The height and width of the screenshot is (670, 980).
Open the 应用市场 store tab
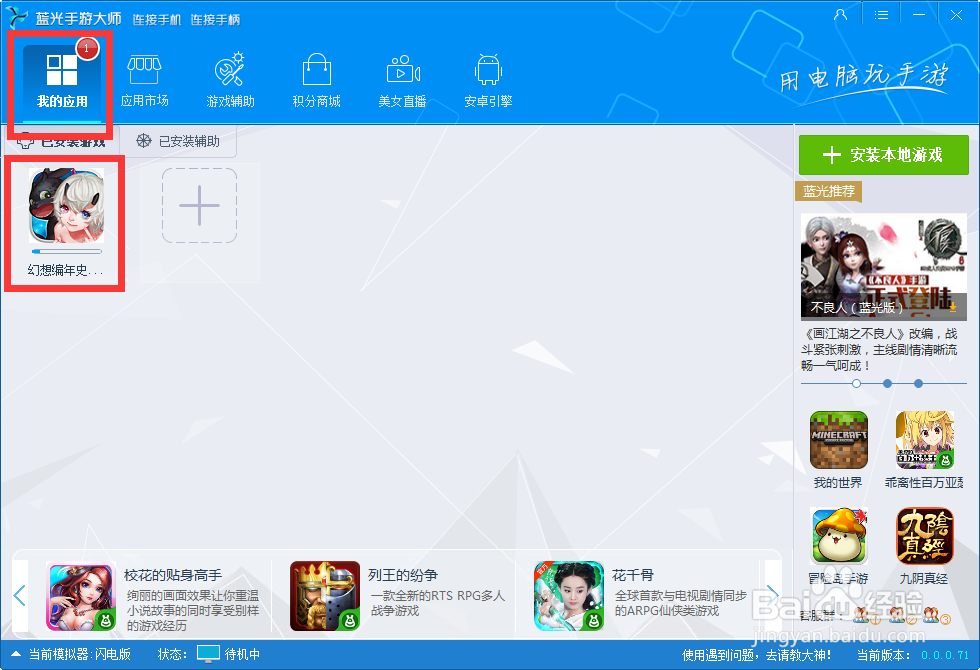point(144,82)
